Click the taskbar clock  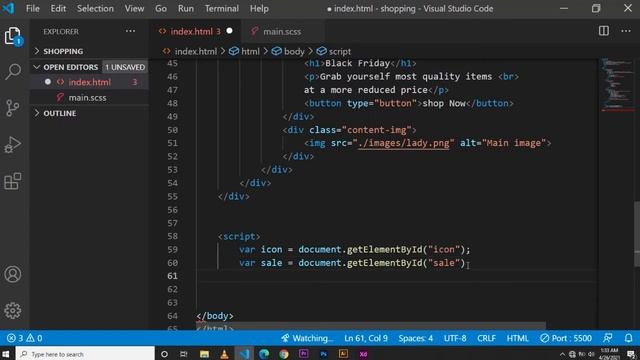pos(609,354)
